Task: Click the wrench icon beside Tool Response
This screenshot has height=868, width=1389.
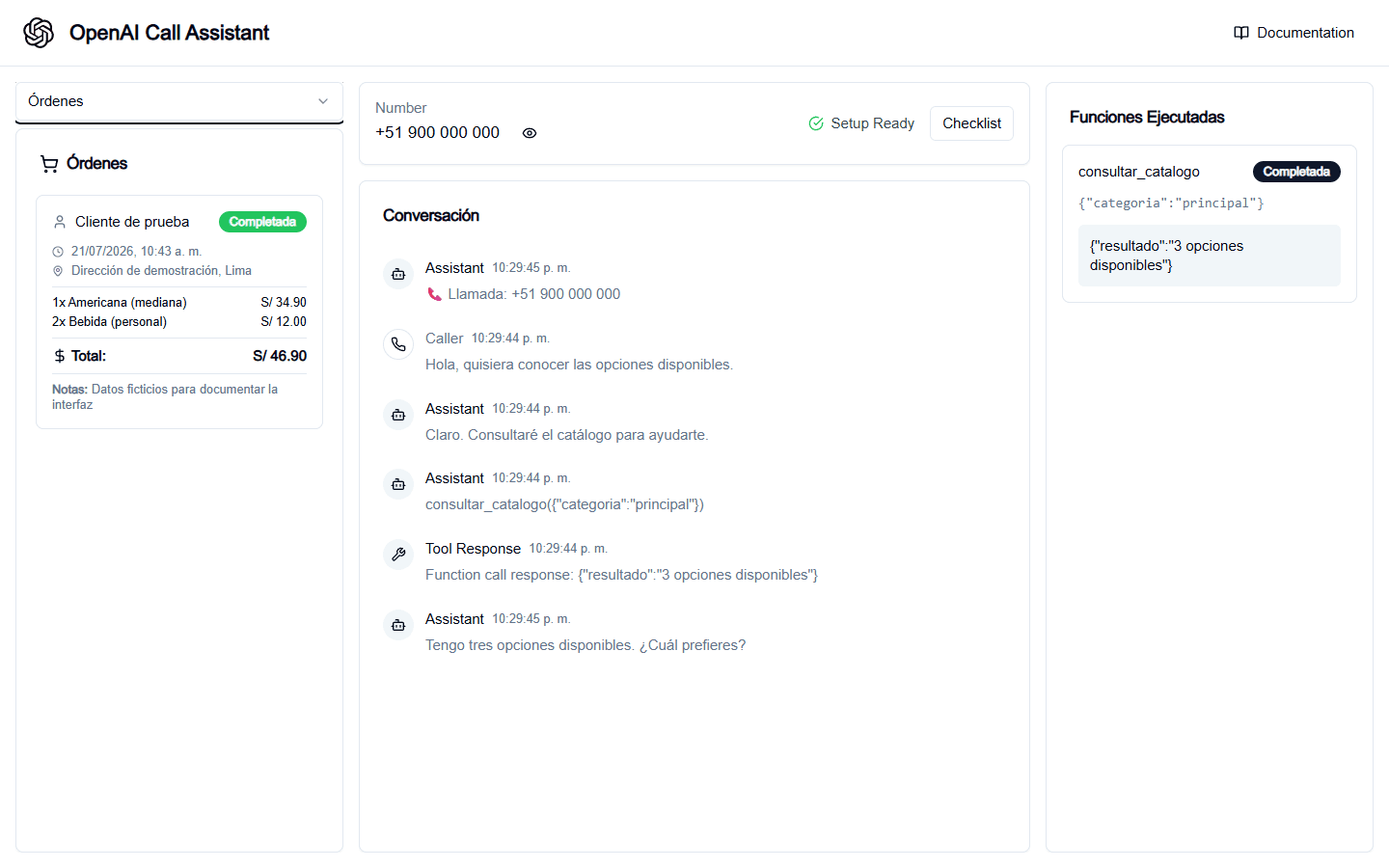Action: [x=398, y=555]
